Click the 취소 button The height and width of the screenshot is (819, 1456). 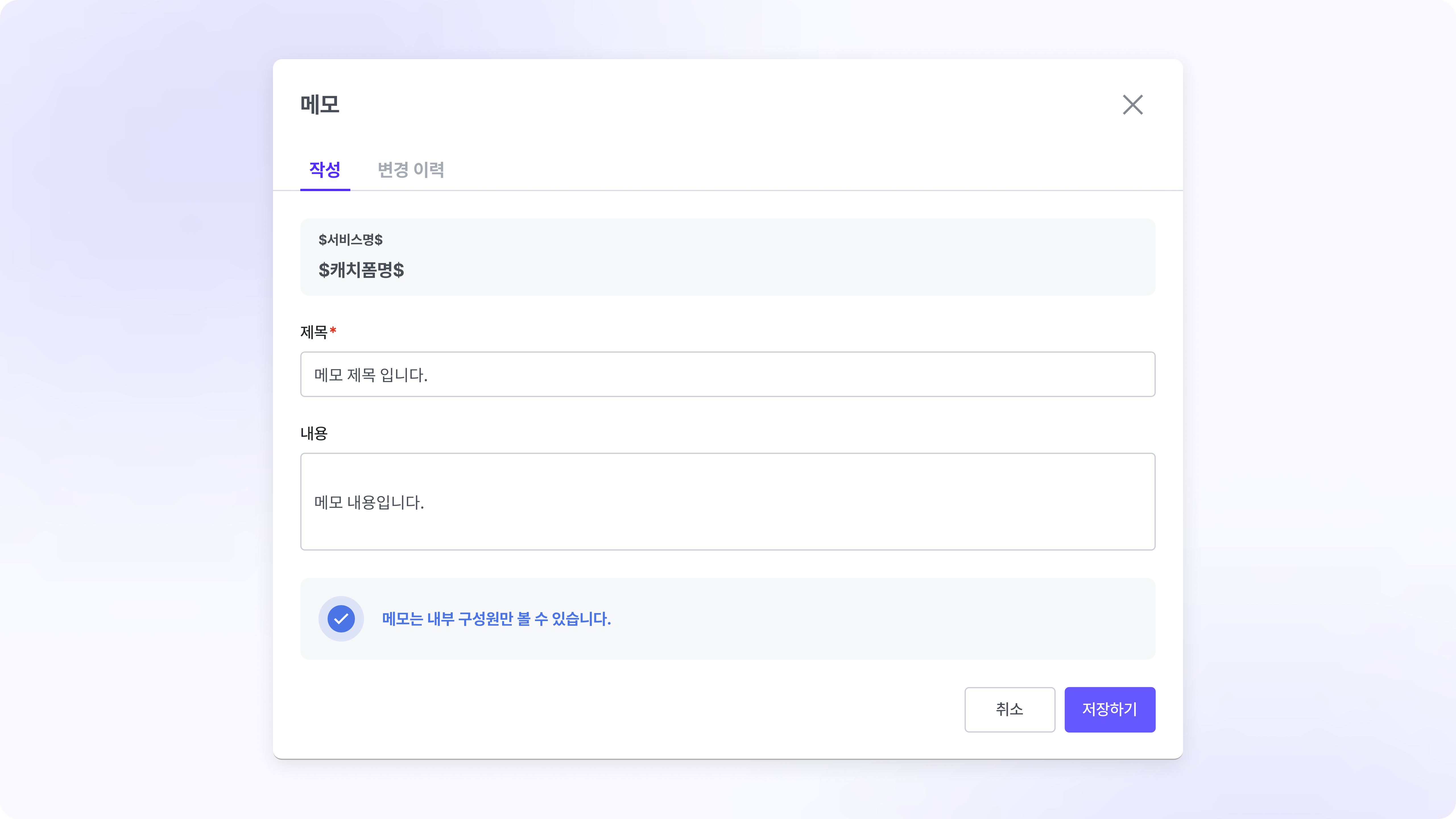tap(1010, 709)
